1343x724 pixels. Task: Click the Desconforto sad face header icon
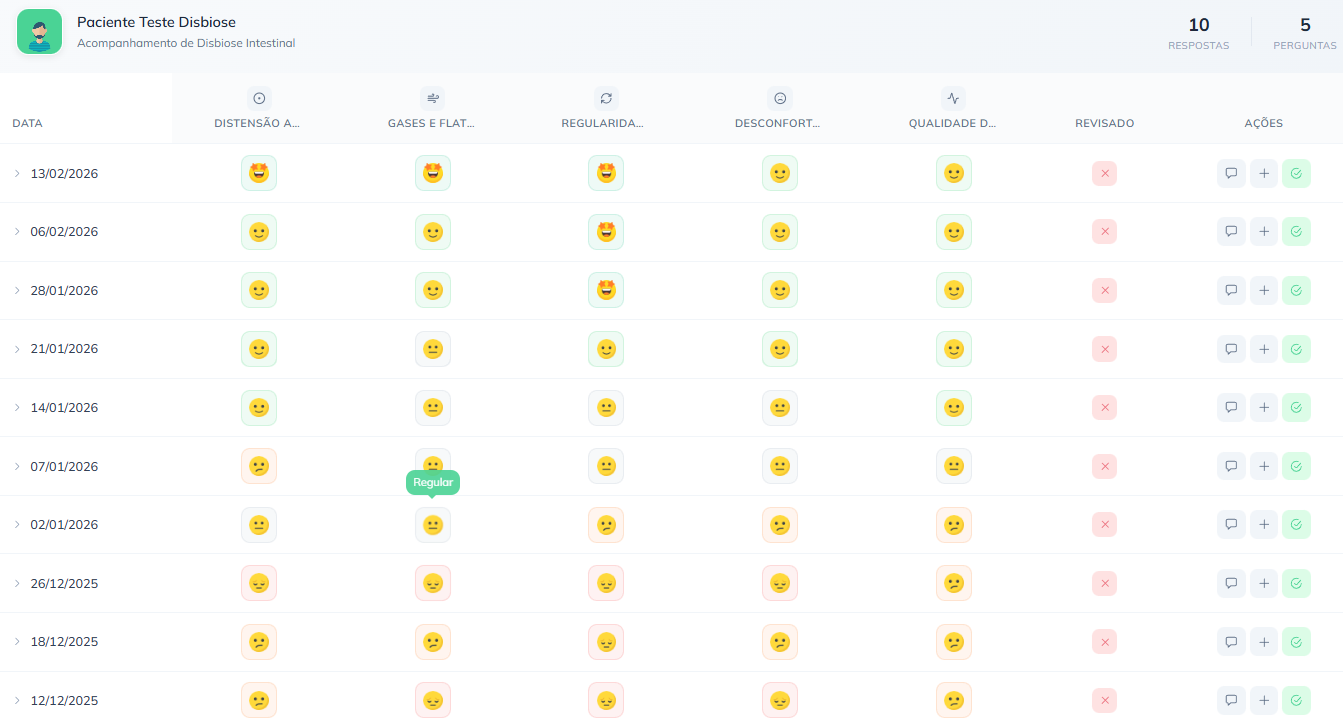780,98
